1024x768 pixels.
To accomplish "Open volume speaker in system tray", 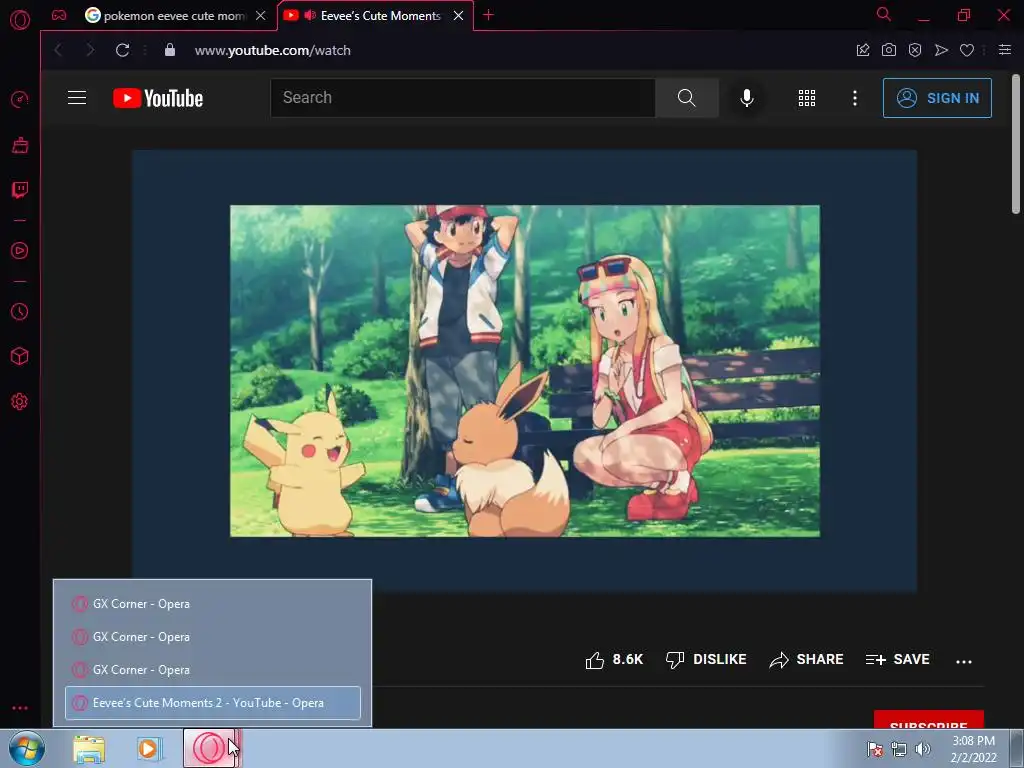I will (x=923, y=749).
